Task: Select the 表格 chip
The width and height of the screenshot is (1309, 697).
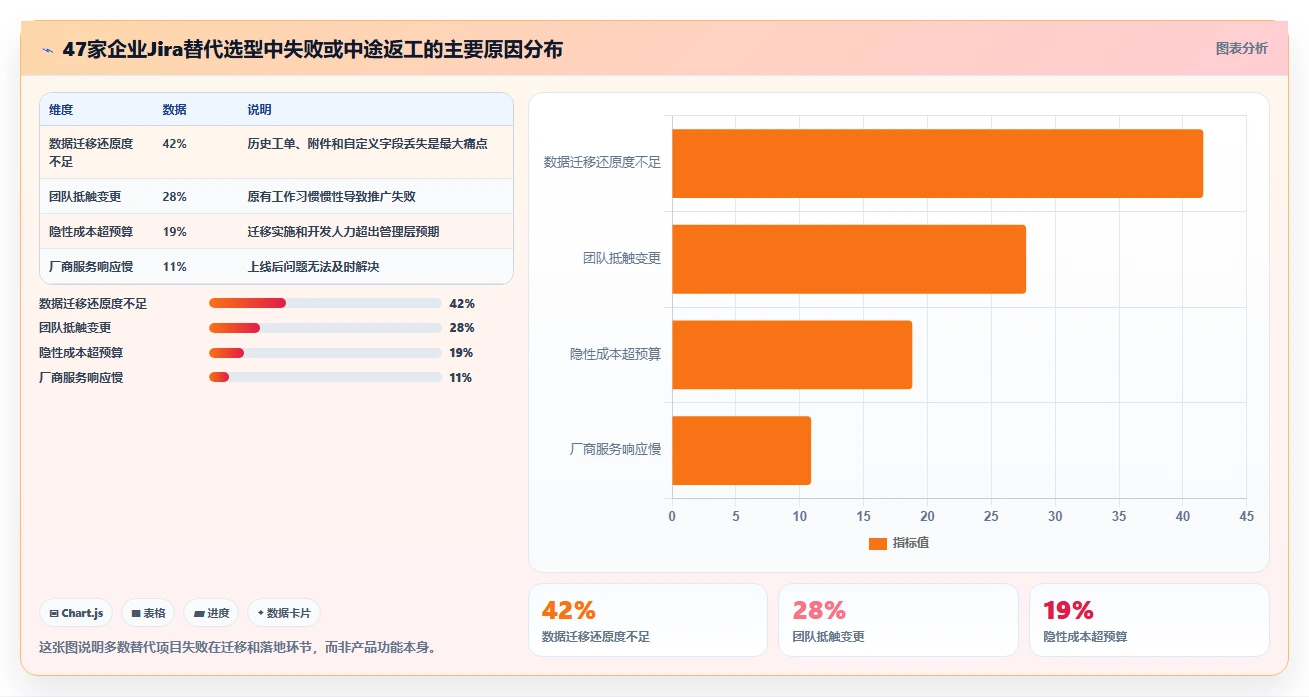Action: (148, 613)
